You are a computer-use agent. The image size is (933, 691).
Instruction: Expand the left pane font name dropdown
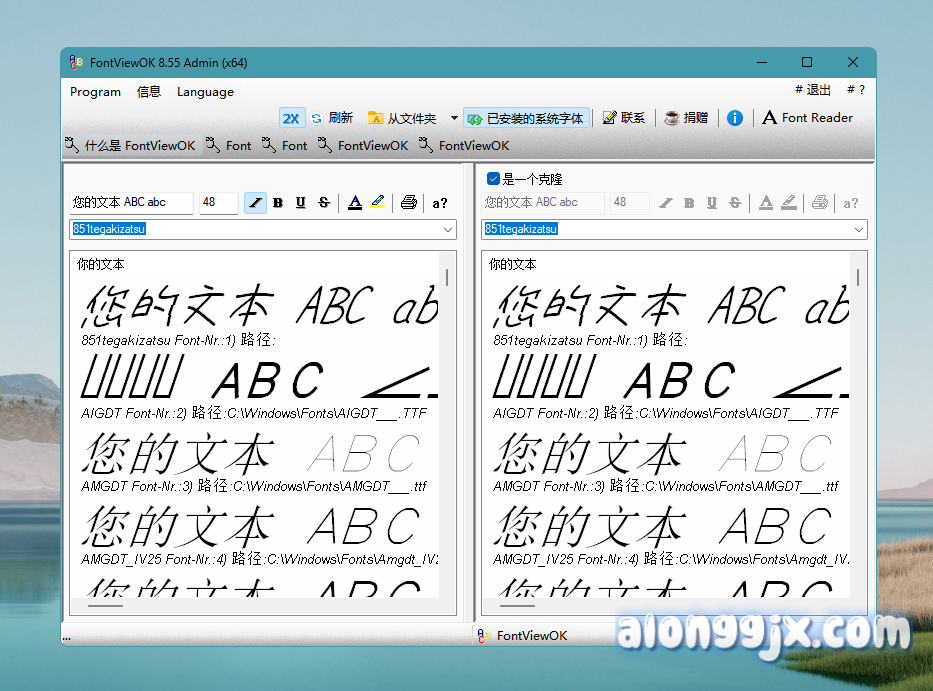click(x=448, y=230)
